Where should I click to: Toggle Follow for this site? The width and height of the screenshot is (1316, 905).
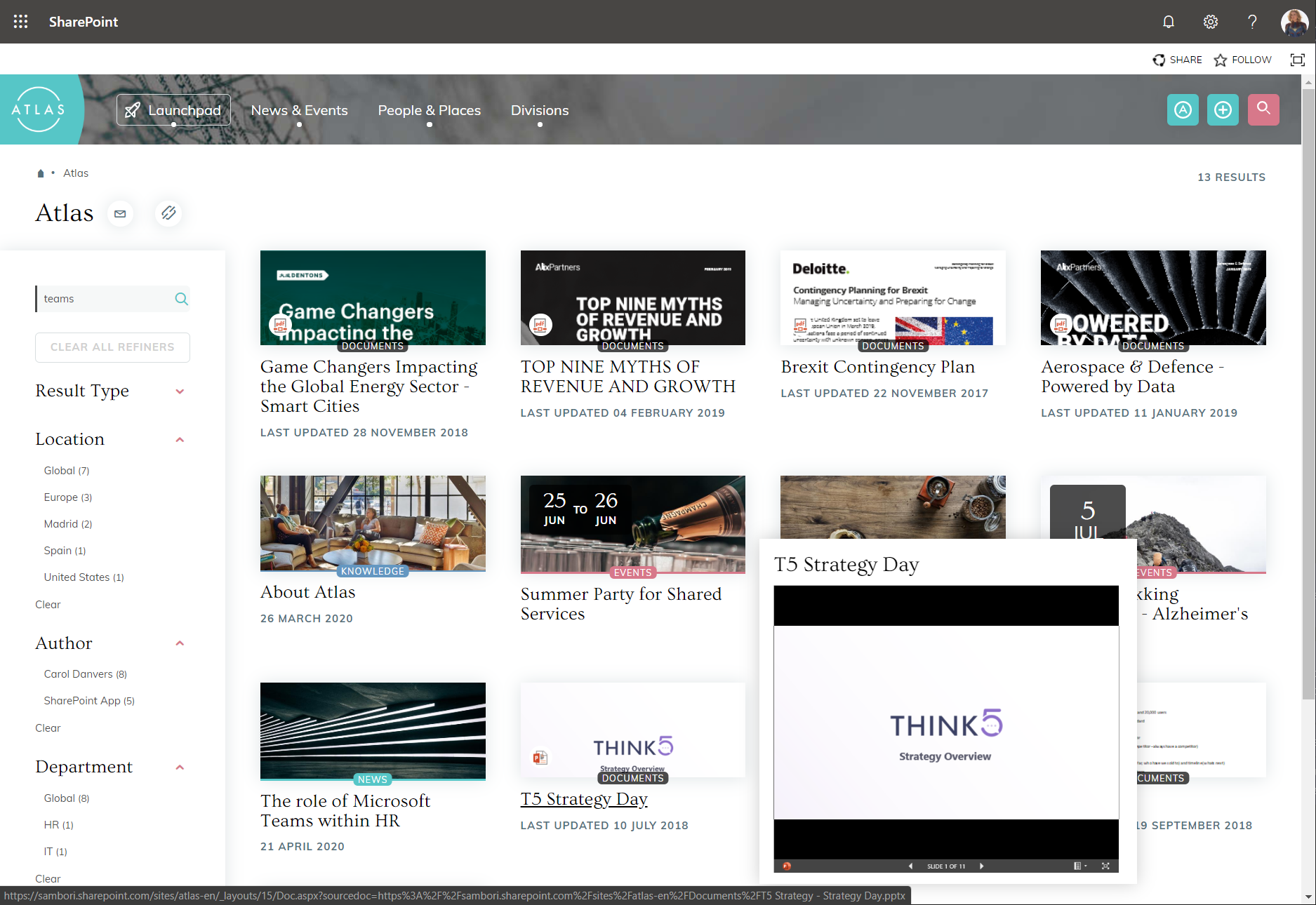(x=1242, y=60)
